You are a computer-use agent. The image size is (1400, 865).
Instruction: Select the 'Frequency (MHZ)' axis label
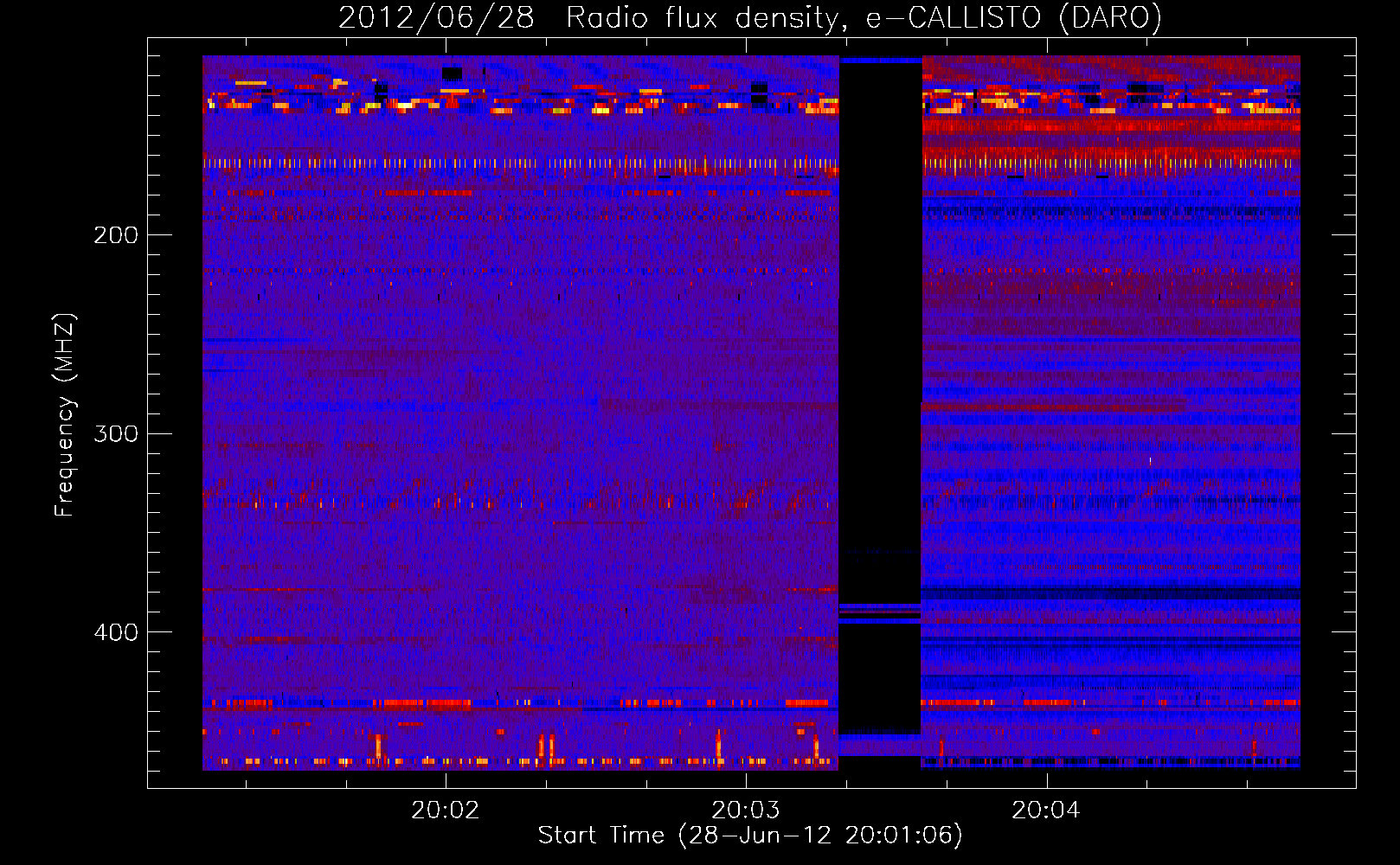click(65, 415)
